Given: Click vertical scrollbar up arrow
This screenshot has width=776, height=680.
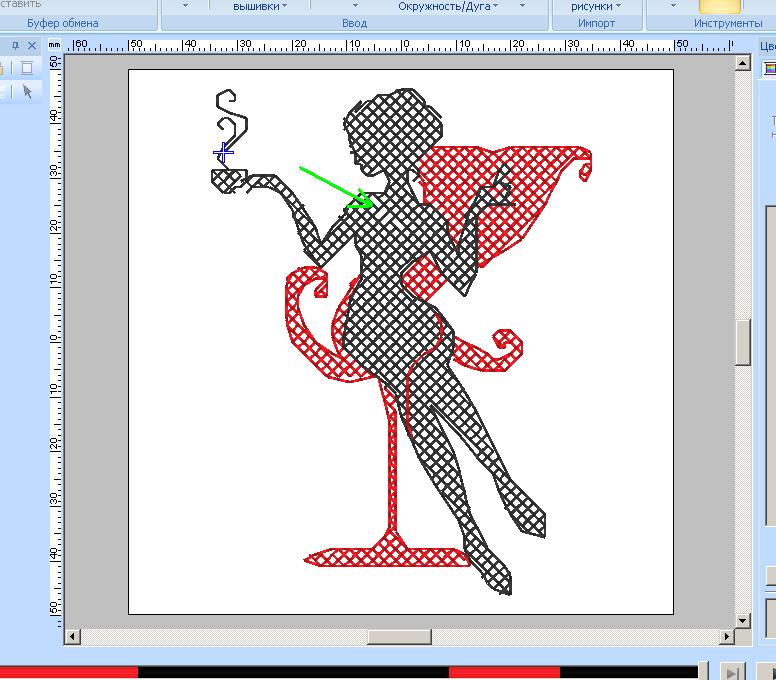Looking at the screenshot, I should coord(743,63).
